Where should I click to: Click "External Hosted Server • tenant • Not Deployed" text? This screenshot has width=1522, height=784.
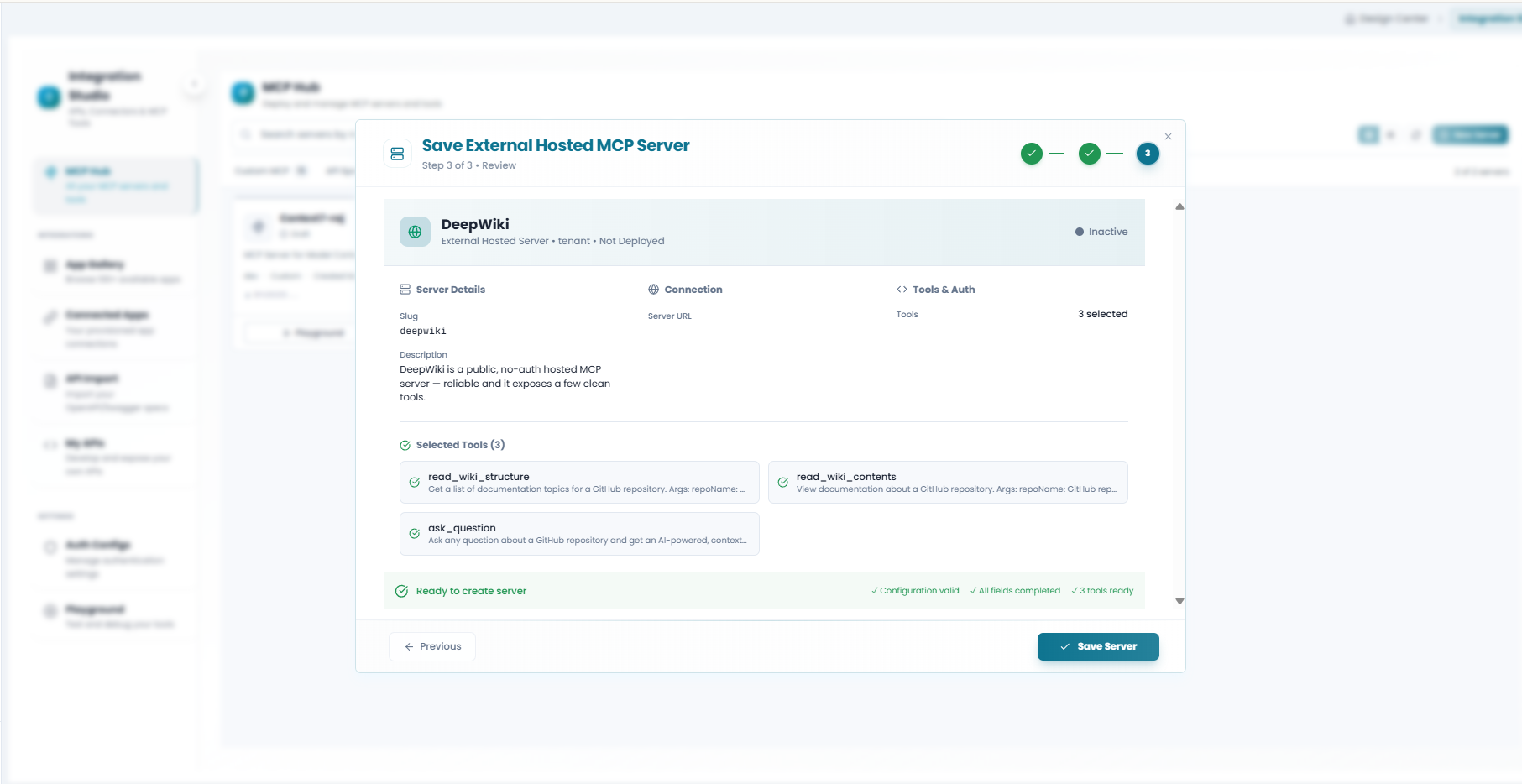click(552, 241)
